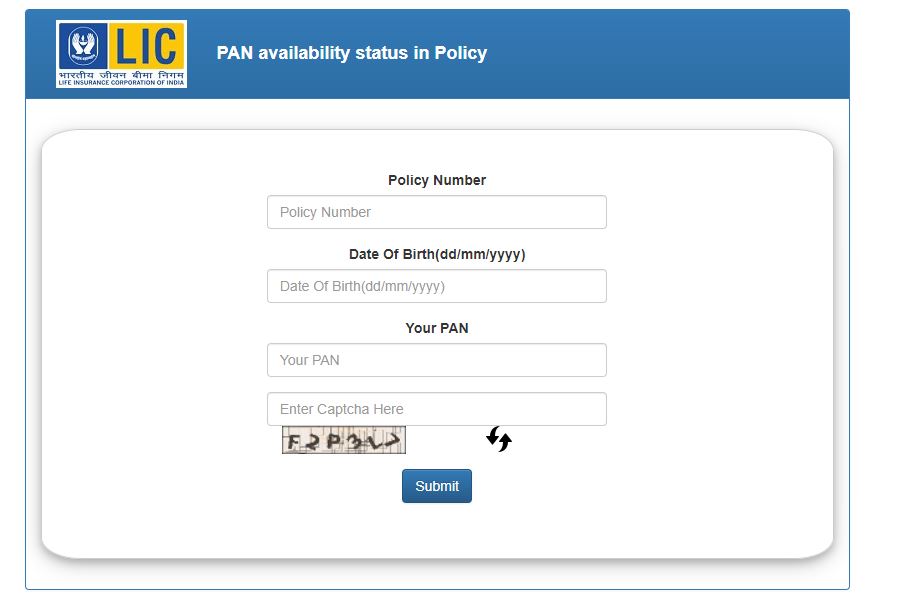Click the captcha refresh arrows icon
The image size is (905, 602).
(x=499, y=439)
